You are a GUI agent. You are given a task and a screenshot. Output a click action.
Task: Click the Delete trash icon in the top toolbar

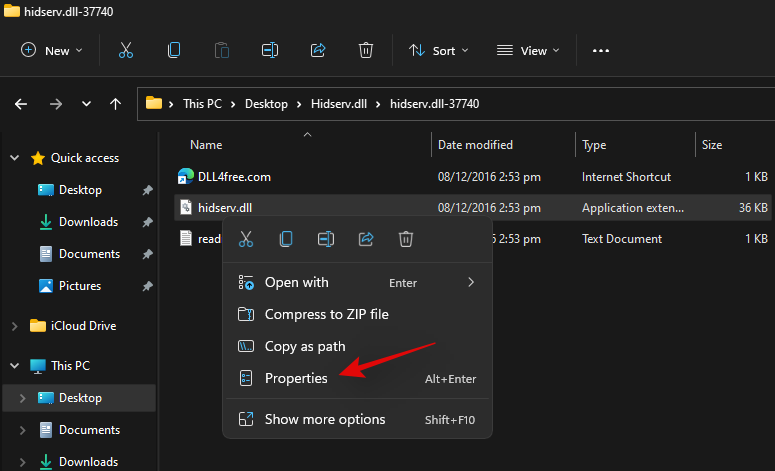click(x=366, y=50)
